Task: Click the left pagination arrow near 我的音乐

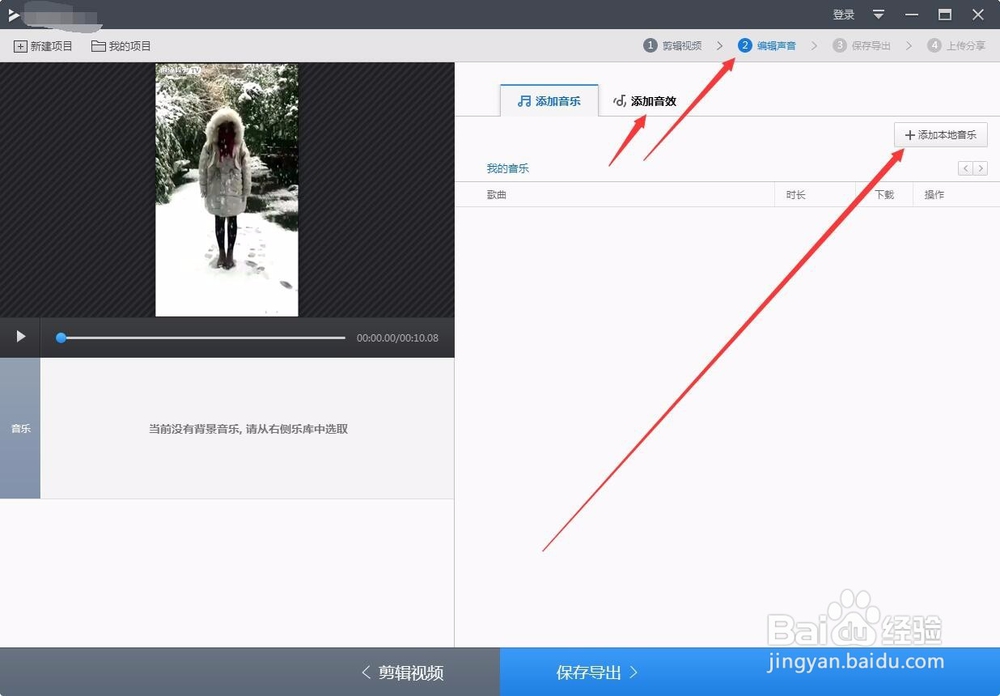Action: click(967, 168)
